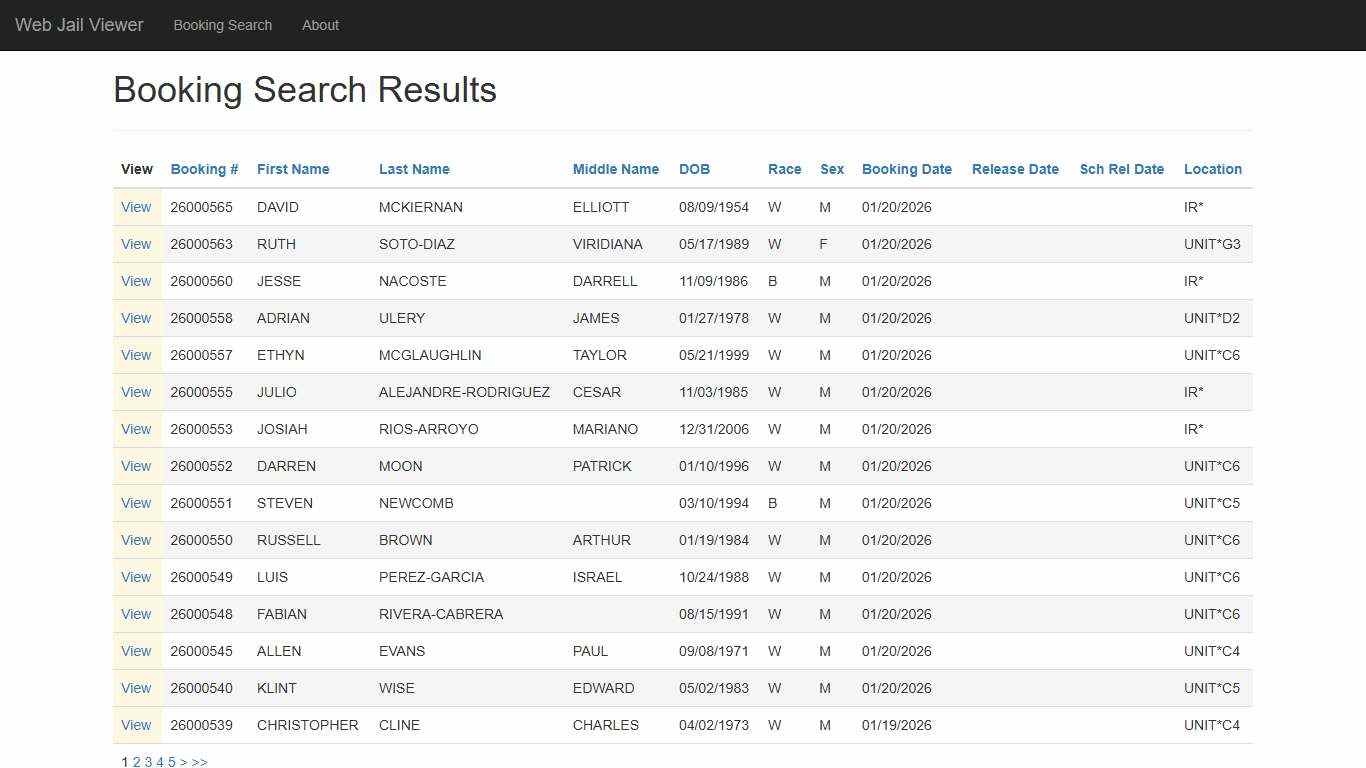Sort results by Sex
Viewport: 1366px width, 768px height.
832,169
